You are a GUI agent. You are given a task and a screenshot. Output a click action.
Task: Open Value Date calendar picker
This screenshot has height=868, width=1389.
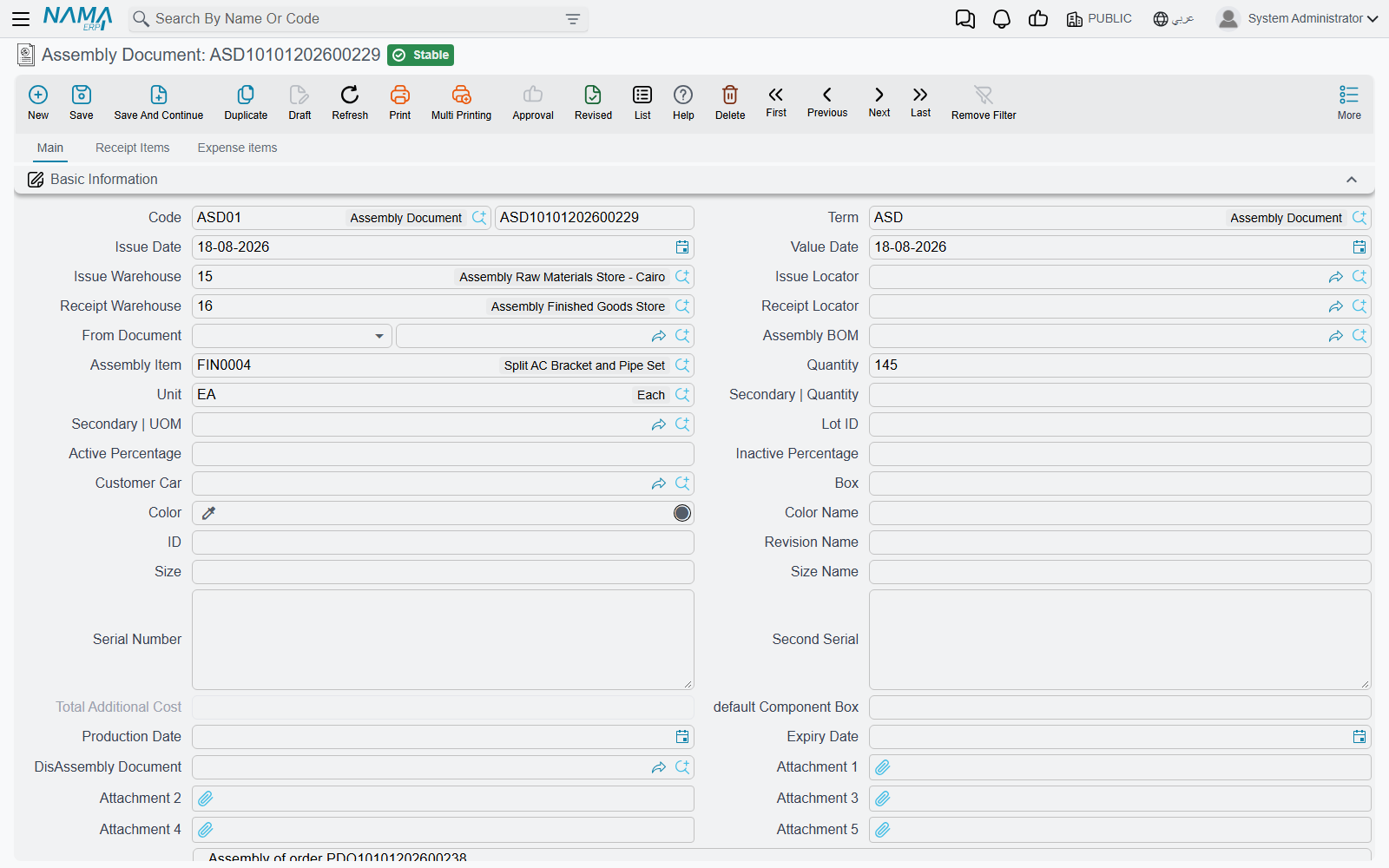coord(1359,247)
